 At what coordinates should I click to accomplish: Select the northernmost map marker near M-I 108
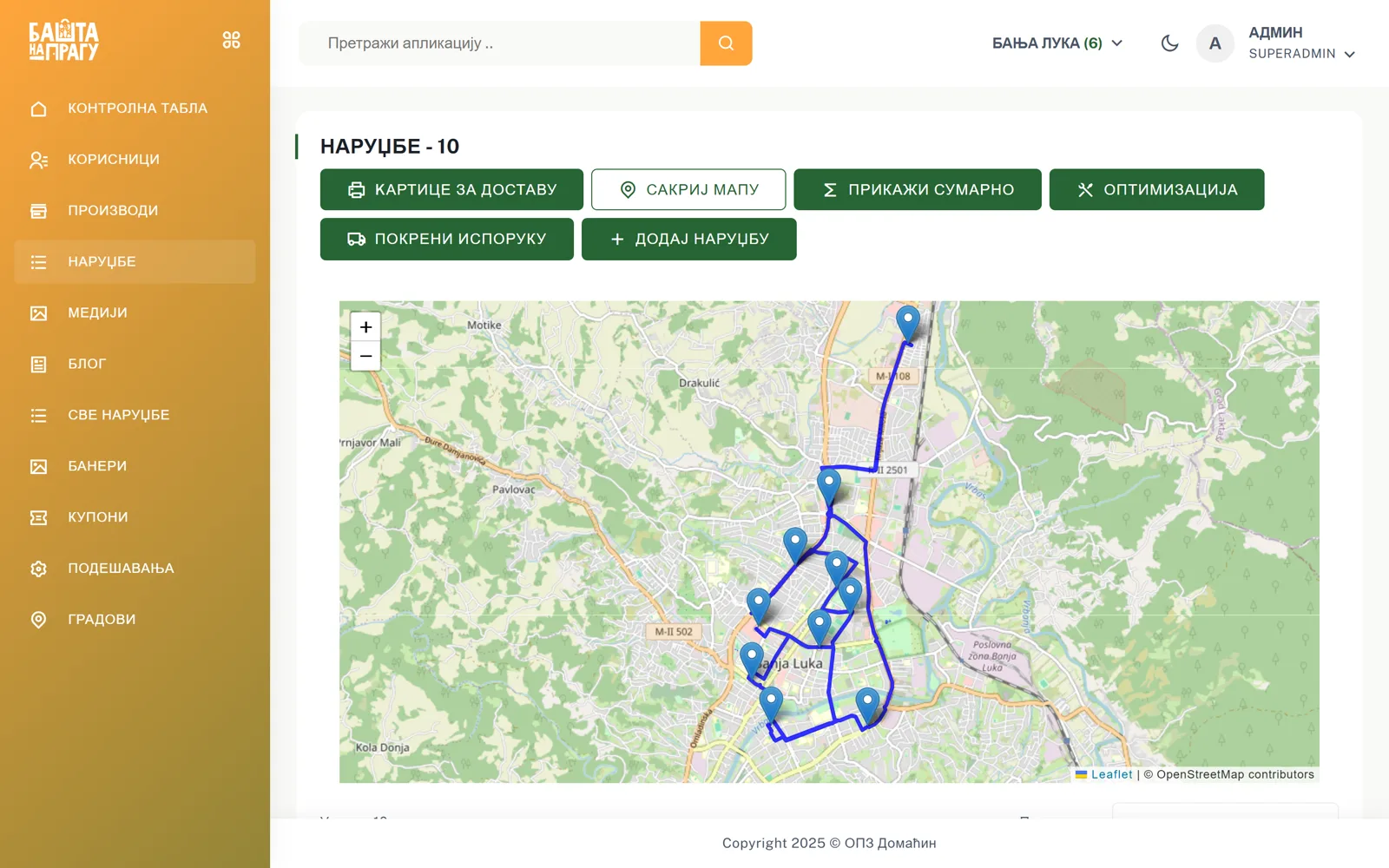point(908,324)
